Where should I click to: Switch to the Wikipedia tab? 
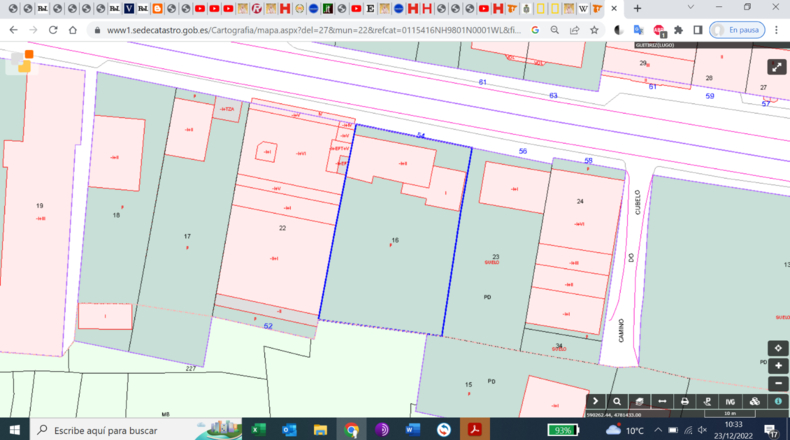click(x=583, y=9)
